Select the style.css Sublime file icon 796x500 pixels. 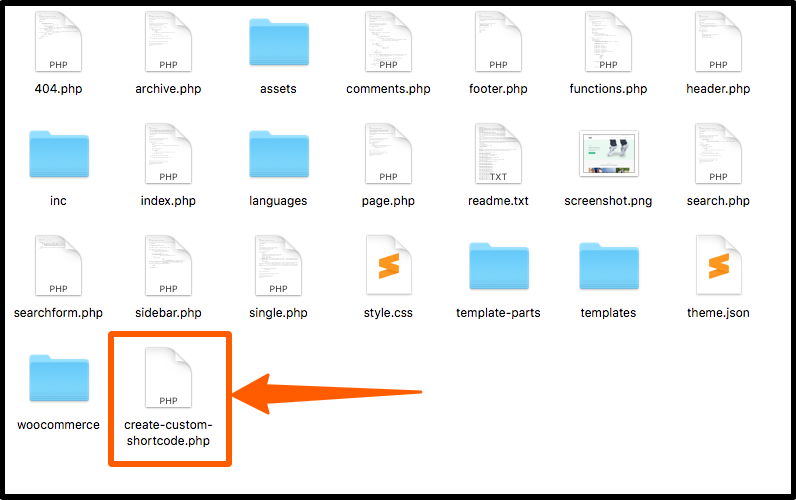388,265
